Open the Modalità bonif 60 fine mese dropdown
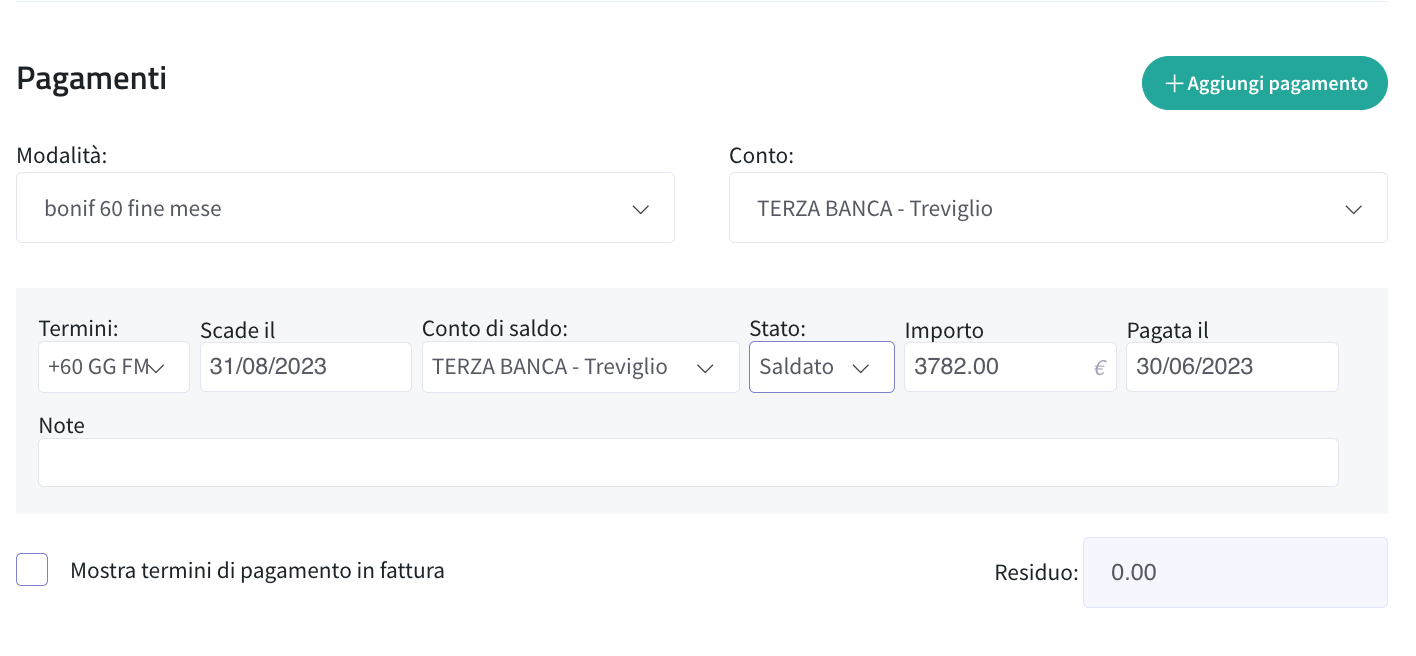This screenshot has height=656, width=1416. 345,208
